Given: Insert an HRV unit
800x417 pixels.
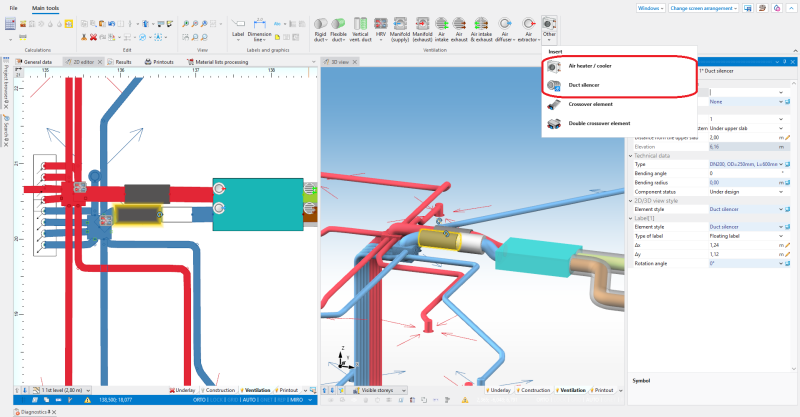Looking at the screenshot, I should point(381,30).
